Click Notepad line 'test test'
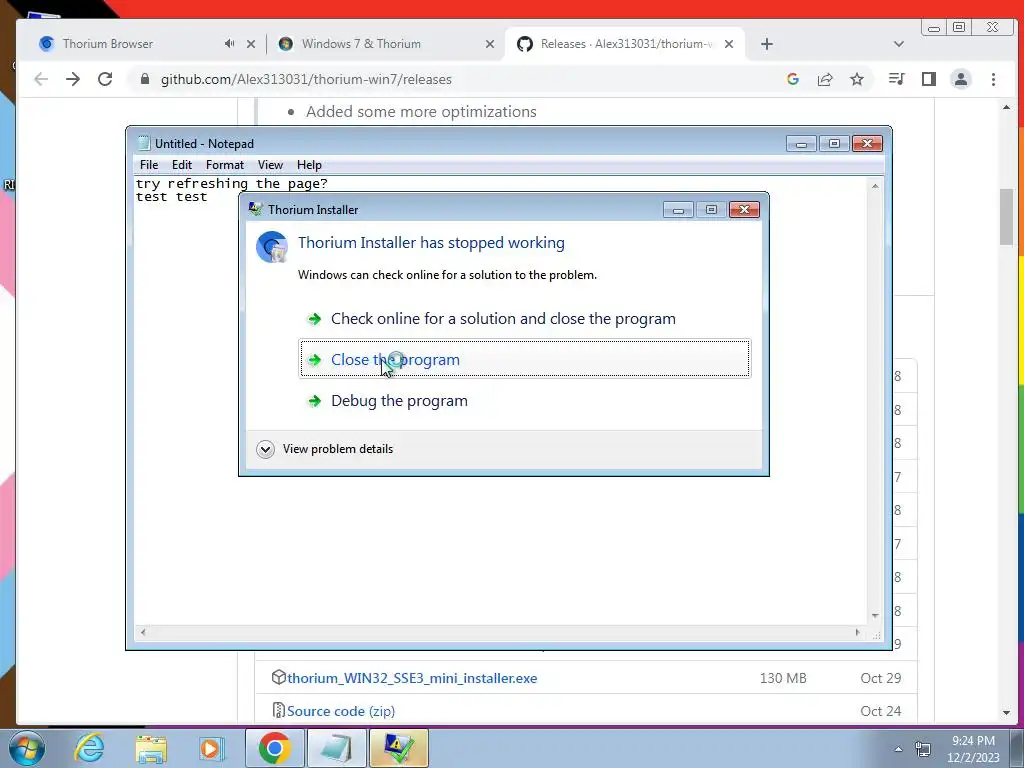Image resolution: width=1024 pixels, height=768 pixels. click(171, 197)
